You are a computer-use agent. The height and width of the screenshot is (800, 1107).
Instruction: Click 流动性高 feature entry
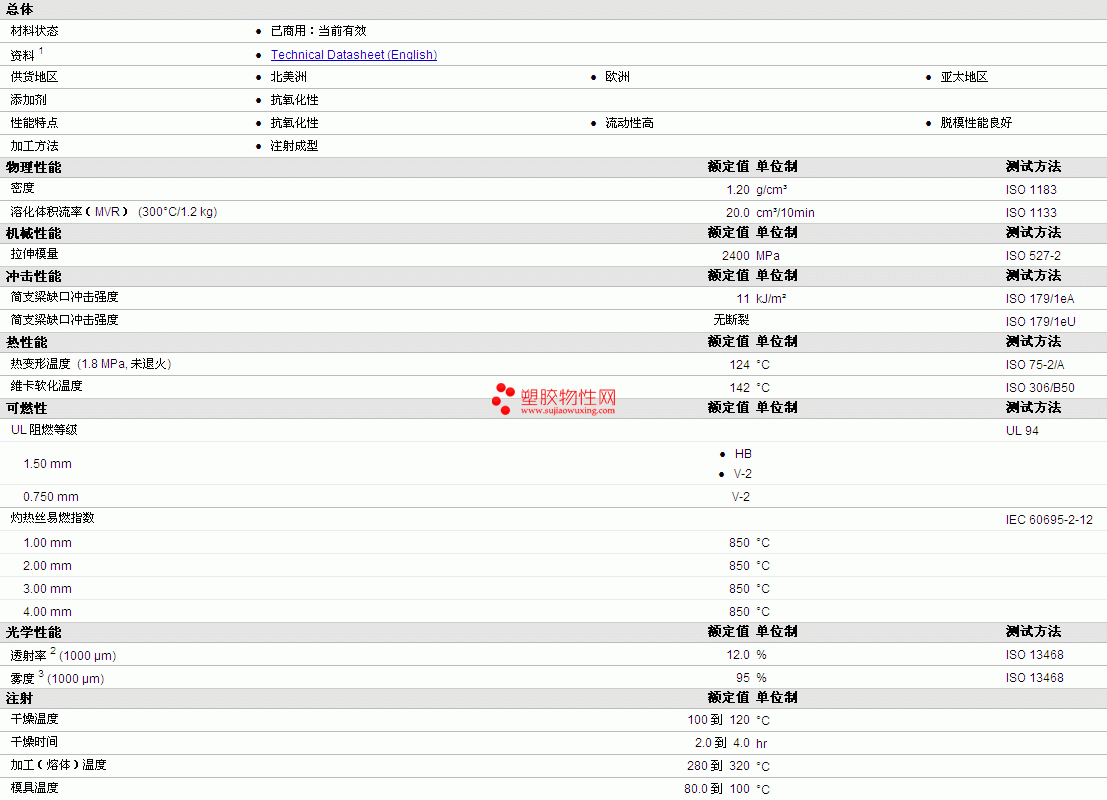630,123
